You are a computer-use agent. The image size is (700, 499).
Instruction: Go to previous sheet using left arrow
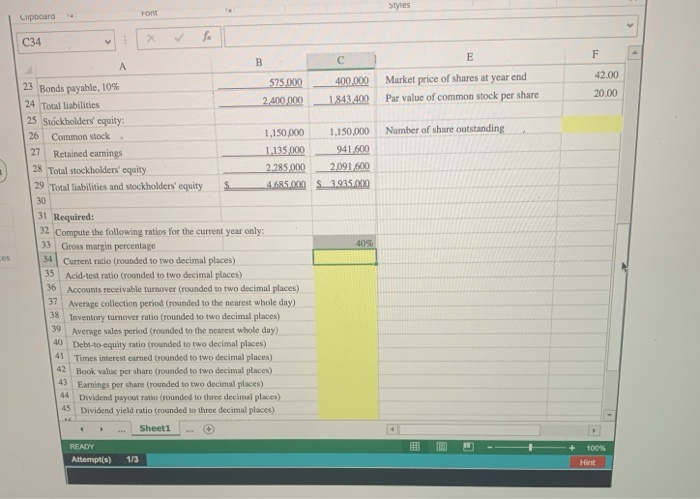[x=82, y=429]
